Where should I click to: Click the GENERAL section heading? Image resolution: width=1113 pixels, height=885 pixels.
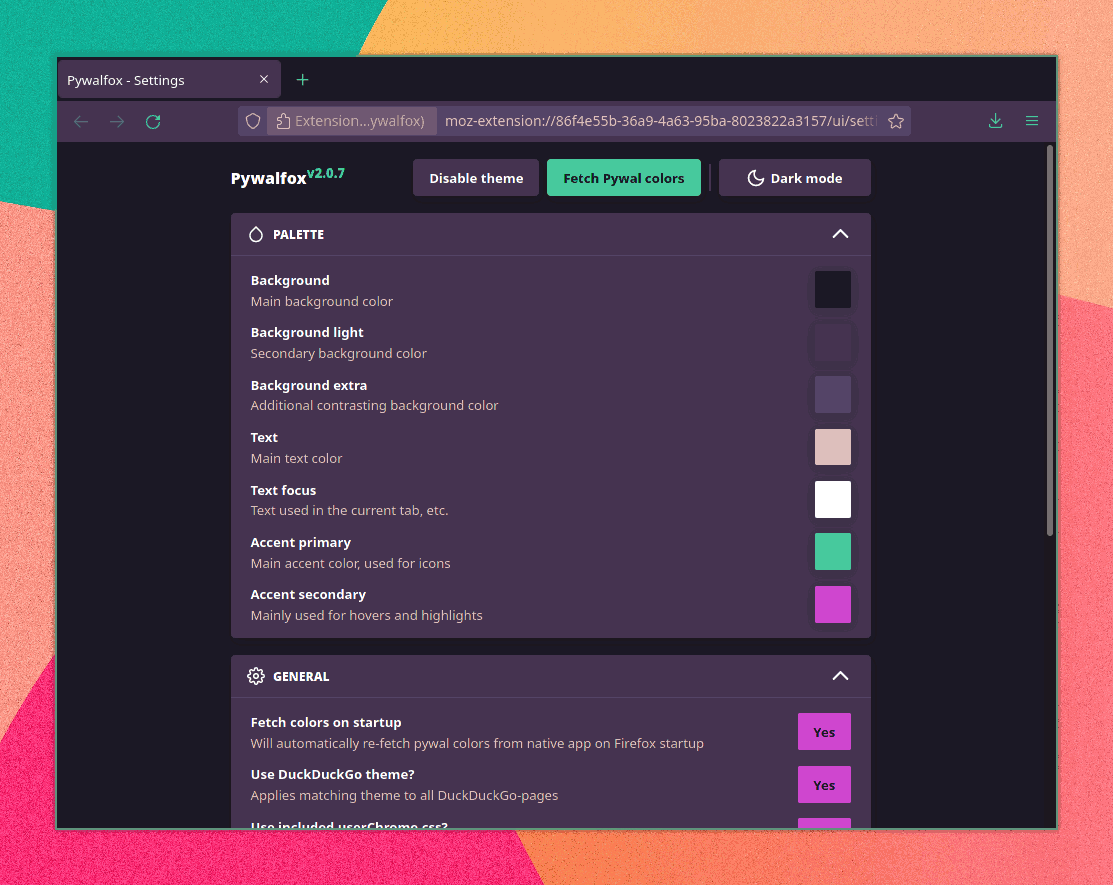pyautogui.click(x=301, y=677)
